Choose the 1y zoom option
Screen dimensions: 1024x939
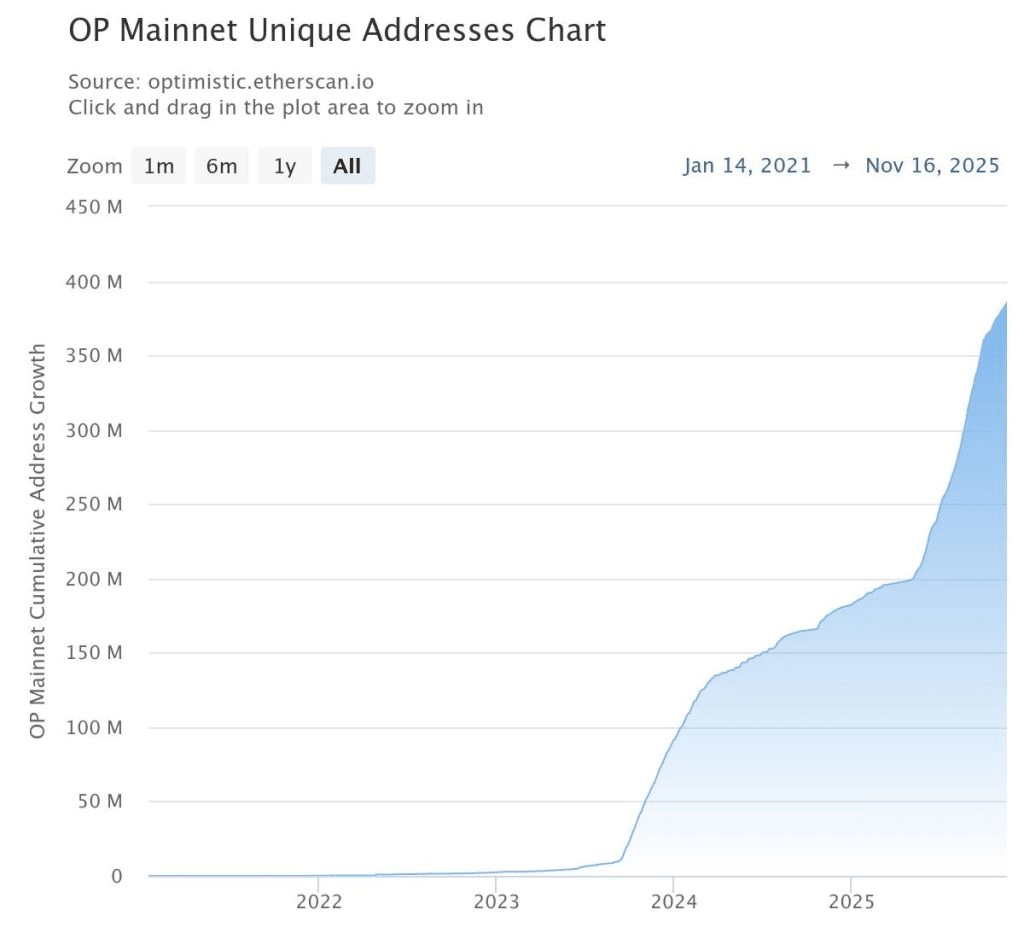pyautogui.click(x=285, y=166)
